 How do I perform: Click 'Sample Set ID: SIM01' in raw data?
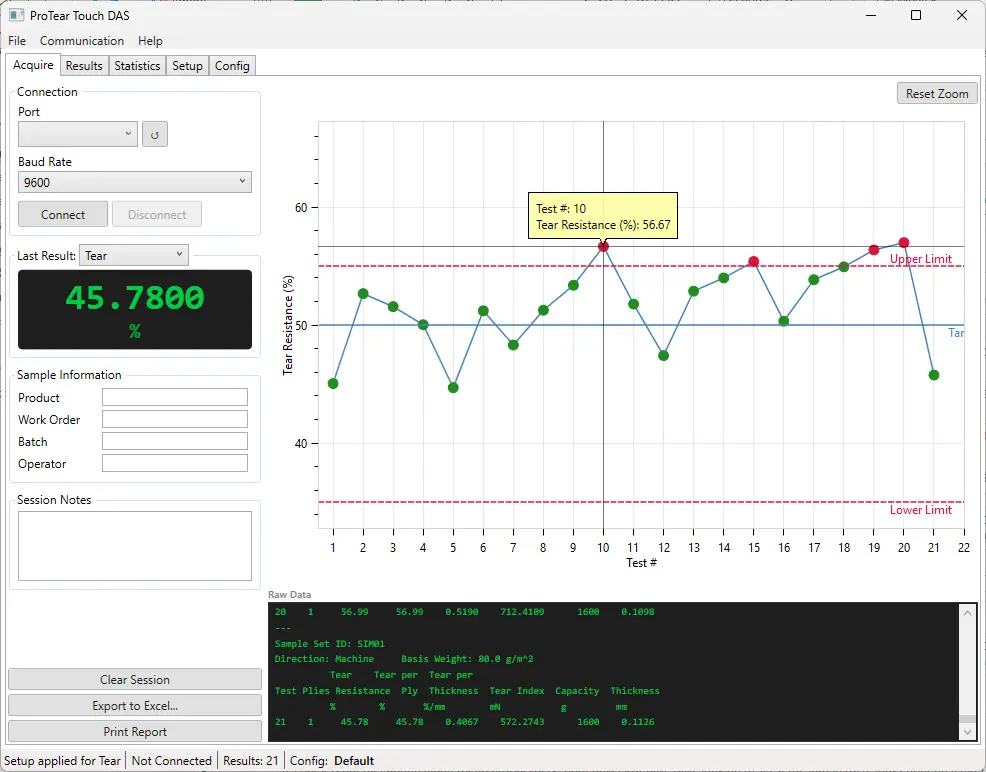(330, 644)
